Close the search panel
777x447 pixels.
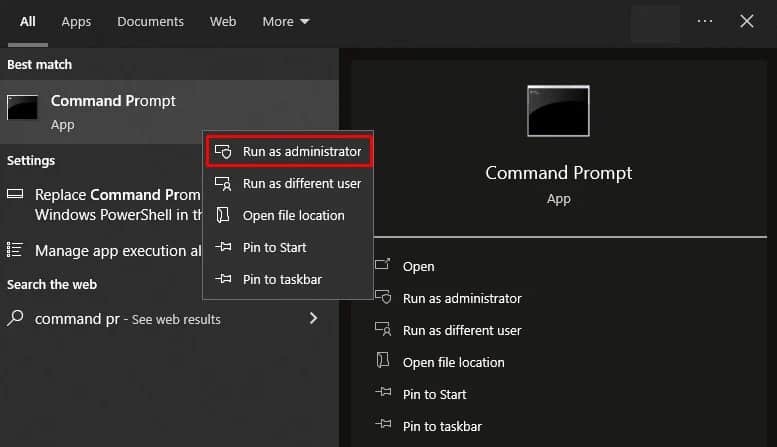pos(747,21)
